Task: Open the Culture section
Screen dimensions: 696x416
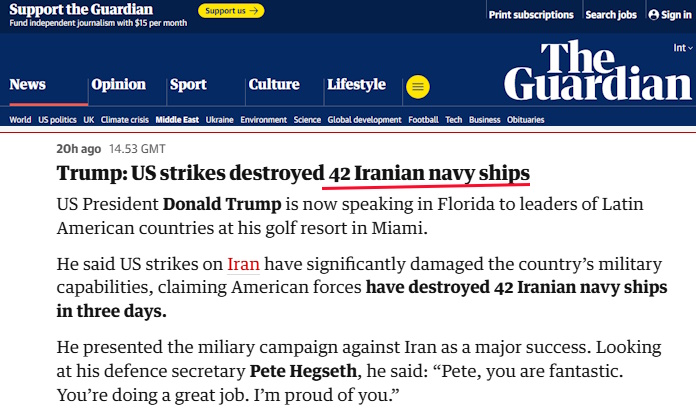Action: [x=273, y=85]
